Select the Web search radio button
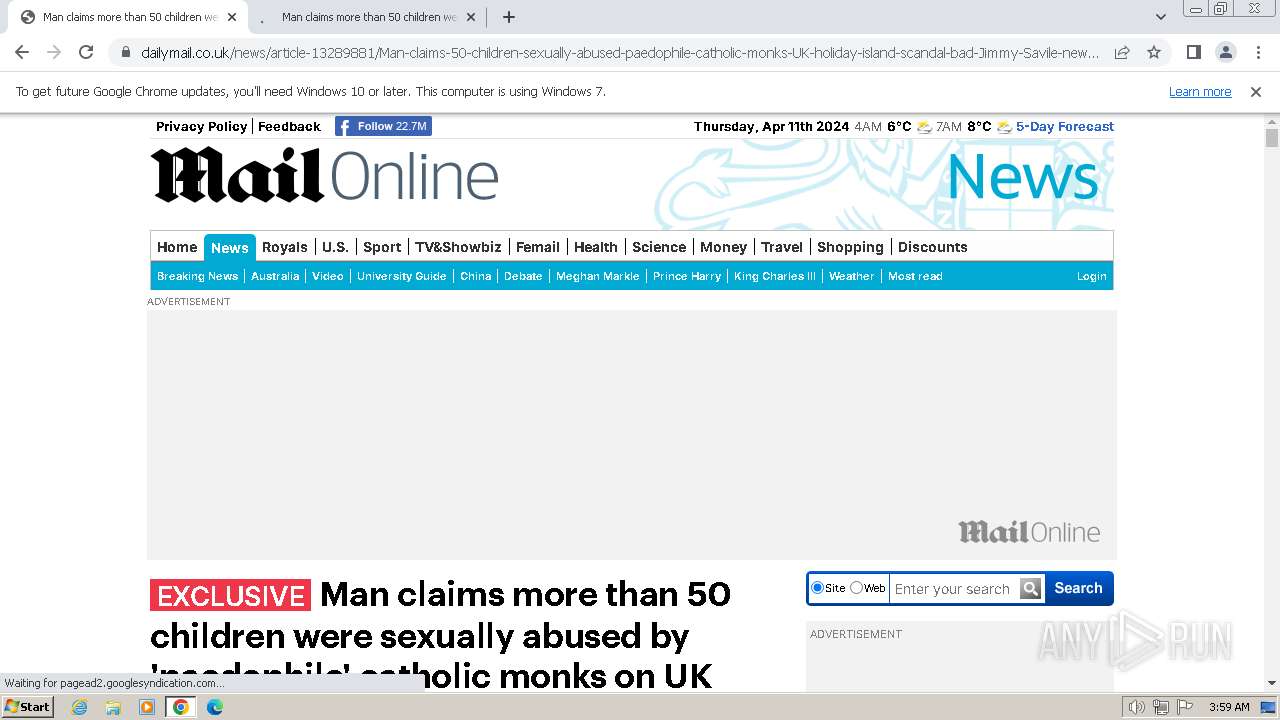Screen dimensions: 1280x720 (856, 588)
